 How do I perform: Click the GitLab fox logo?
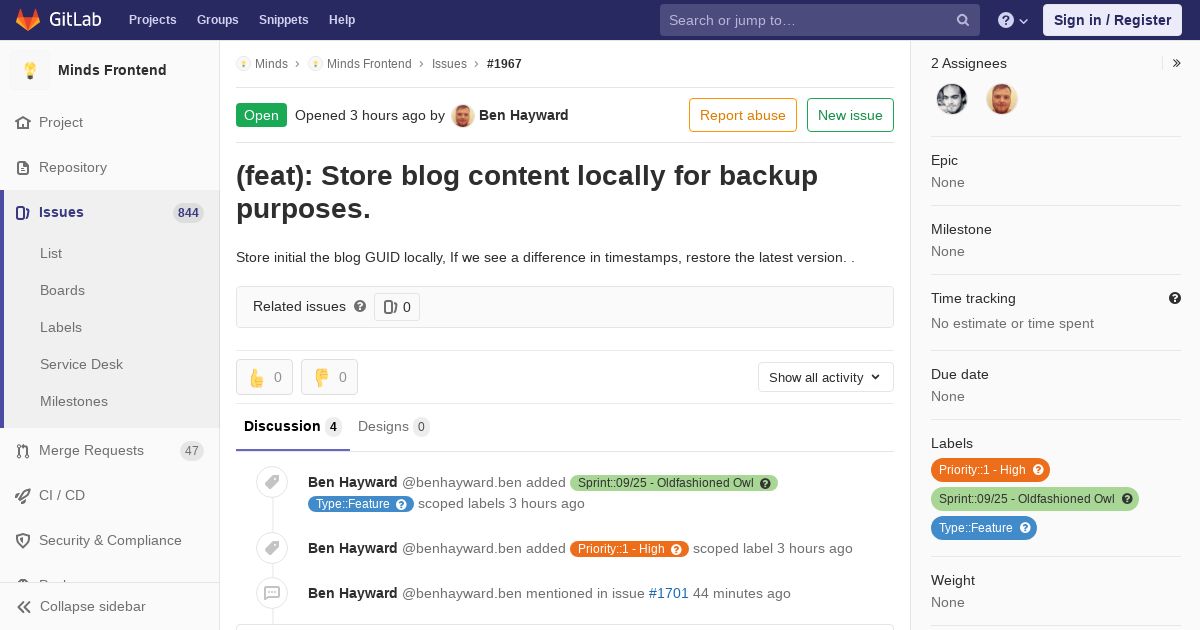[28, 19]
